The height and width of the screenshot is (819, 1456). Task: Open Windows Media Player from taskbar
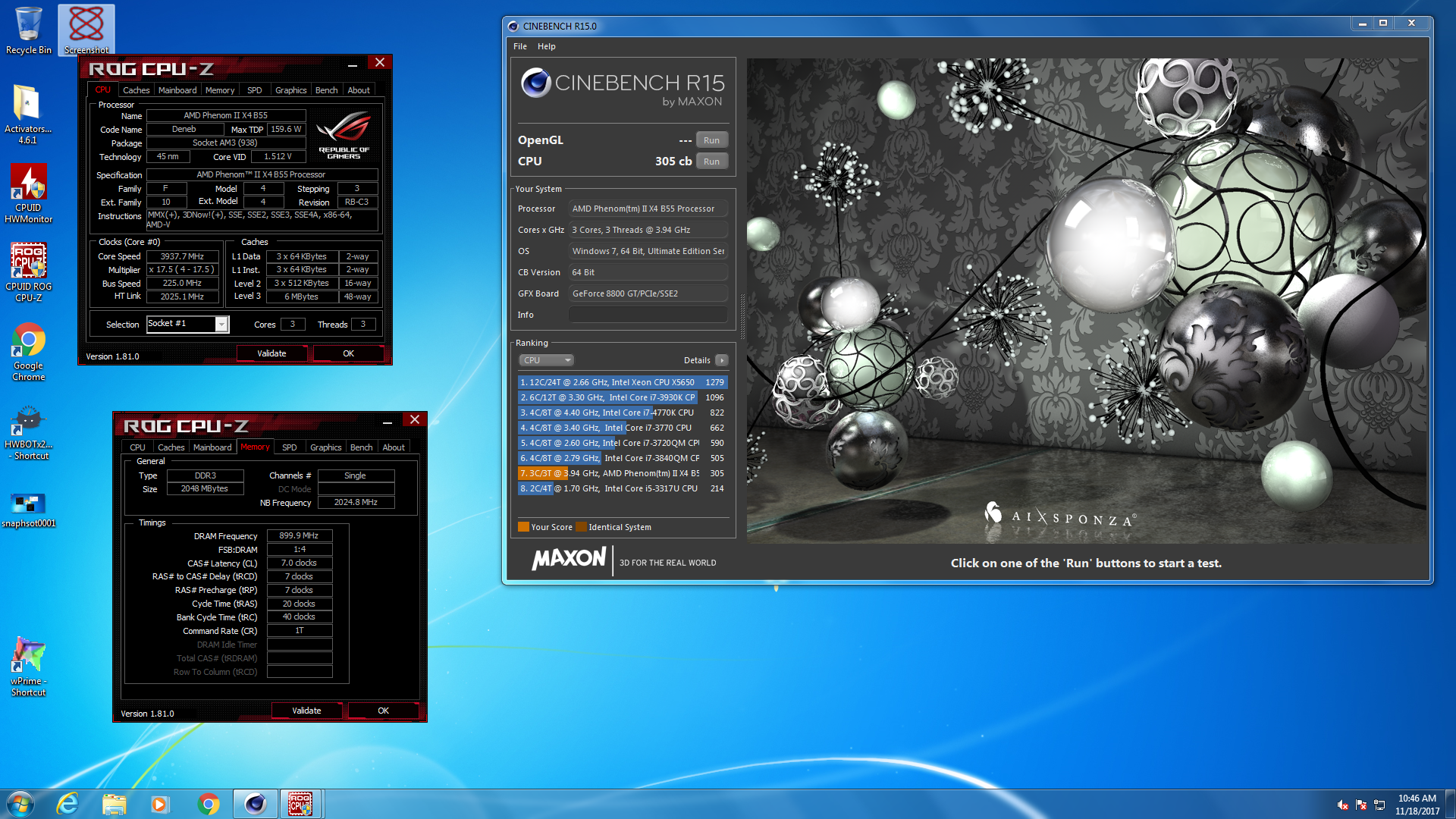click(159, 804)
